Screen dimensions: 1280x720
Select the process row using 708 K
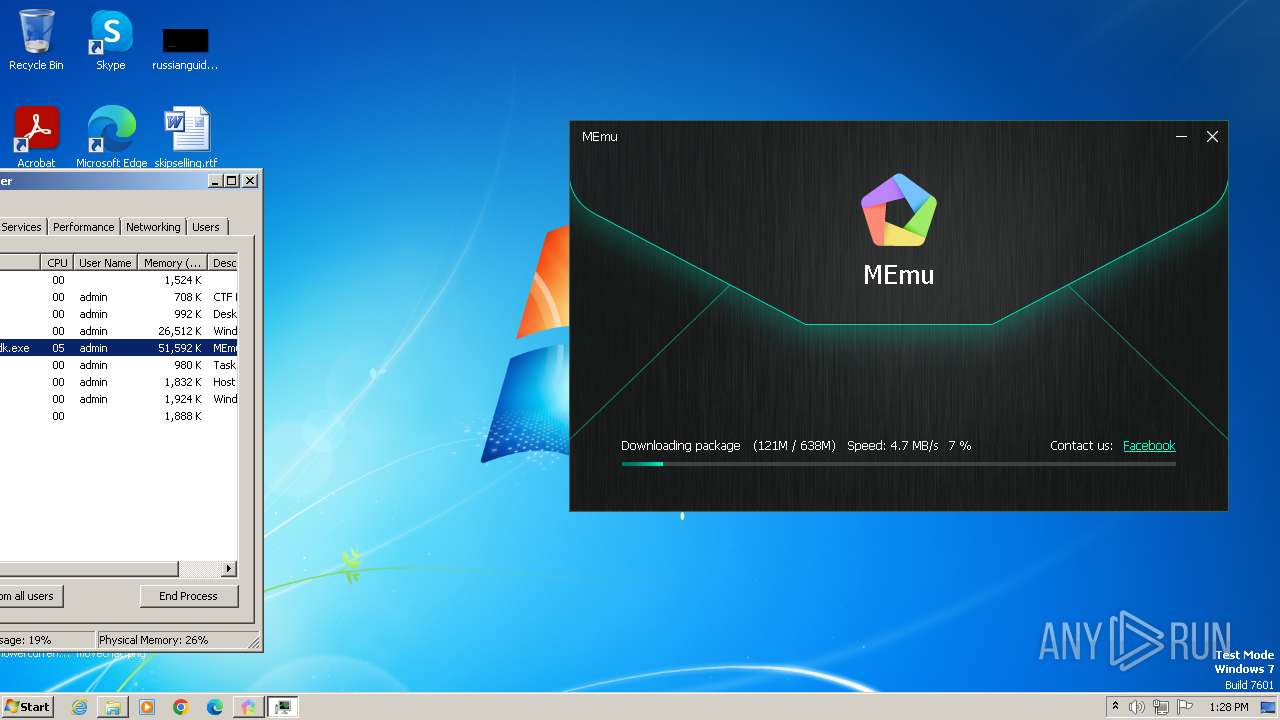coord(118,297)
